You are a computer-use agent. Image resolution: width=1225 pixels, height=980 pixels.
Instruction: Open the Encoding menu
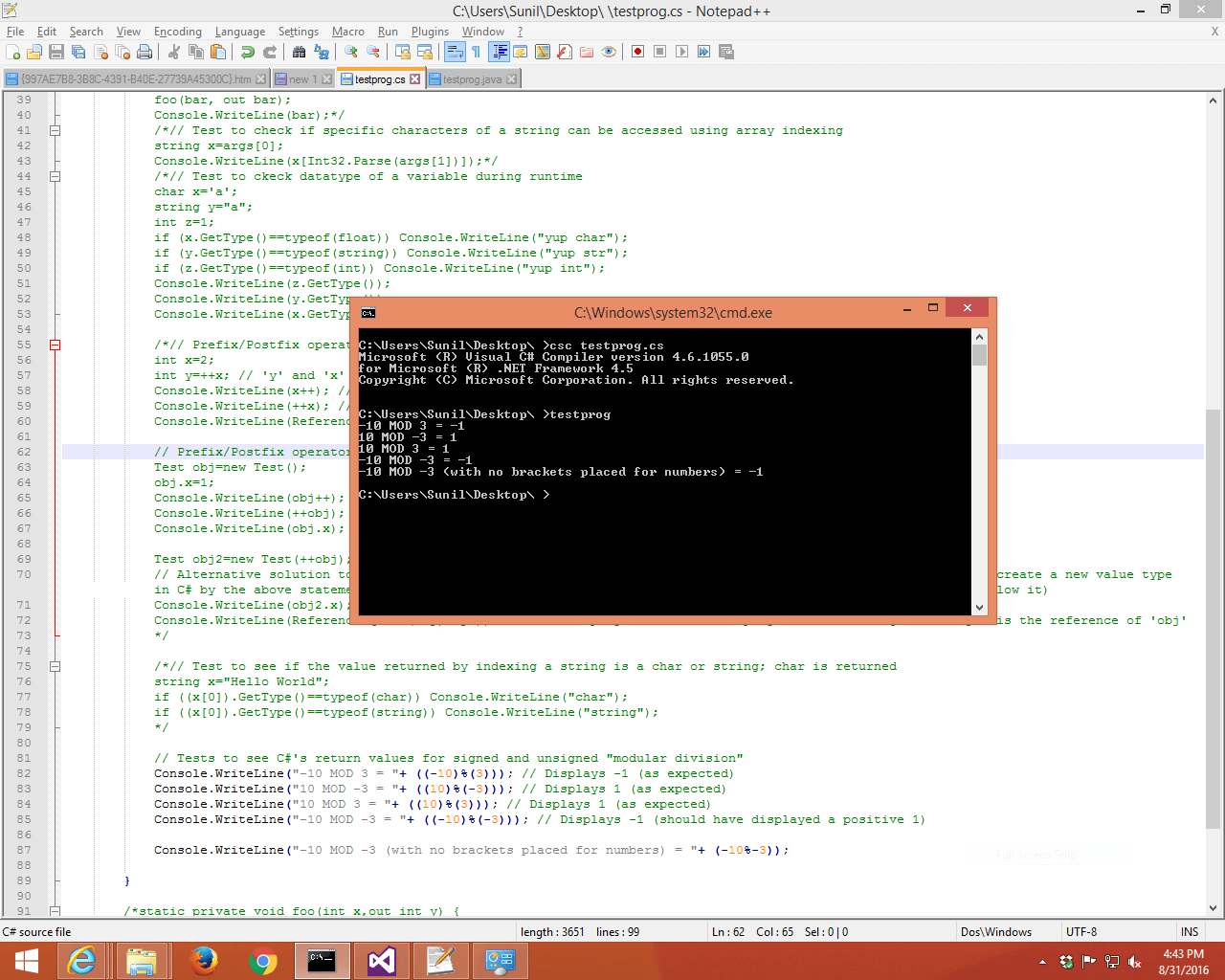pyautogui.click(x=178, y=32)
